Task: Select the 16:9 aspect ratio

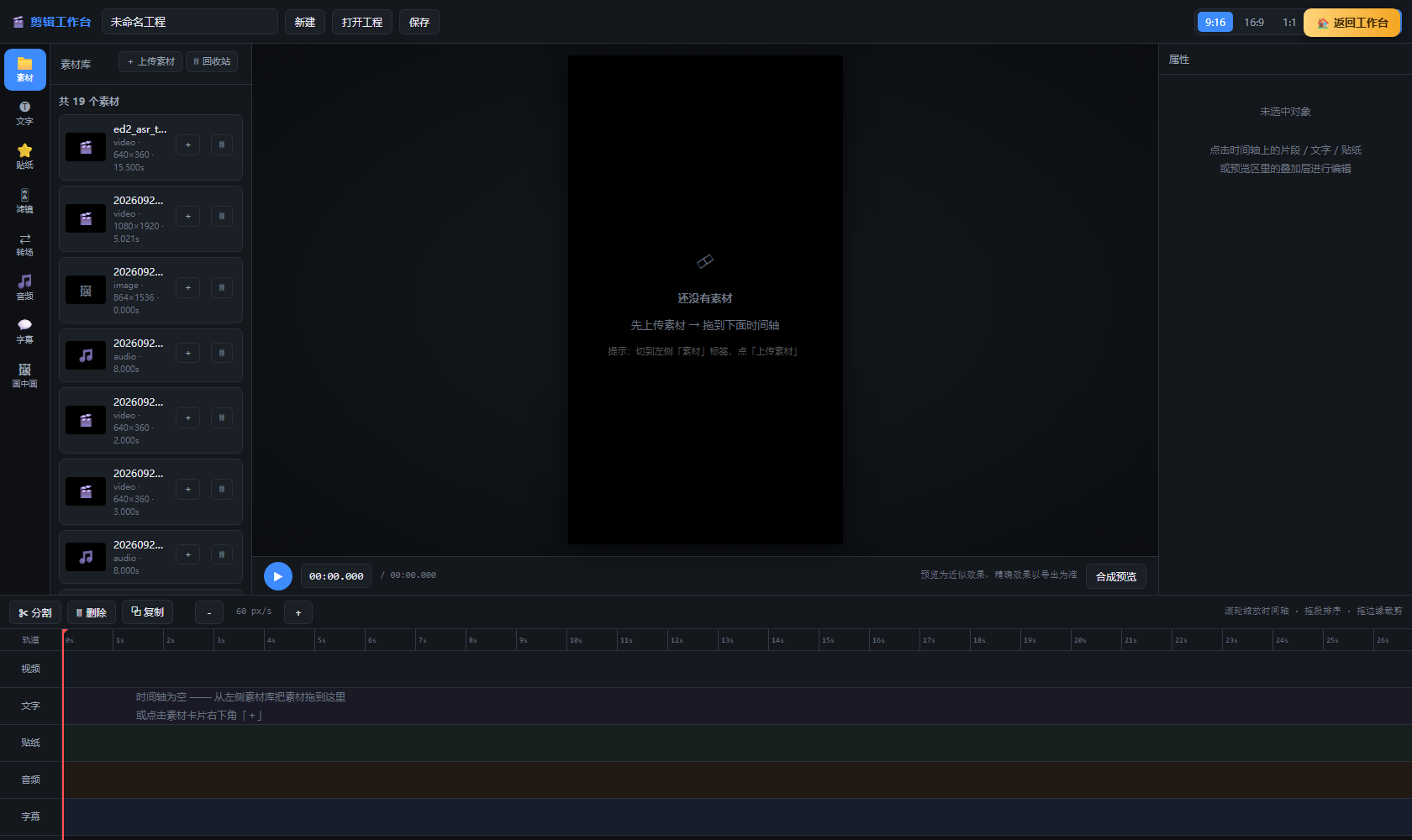Action: click(1254, 23)
